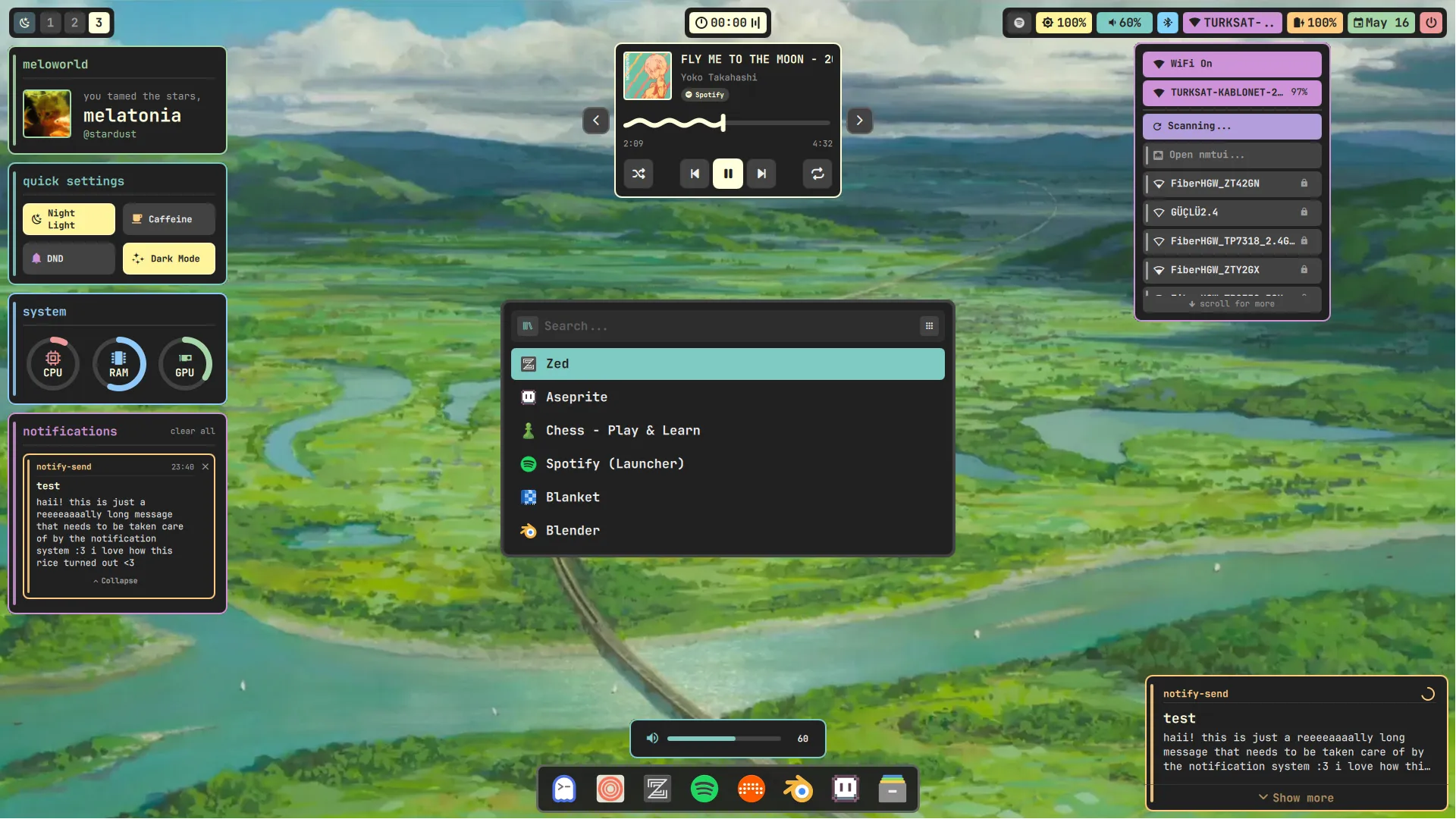Click the Scanning... refresh button
The image size is (1456, 819).
click(x=1232, y=127)
